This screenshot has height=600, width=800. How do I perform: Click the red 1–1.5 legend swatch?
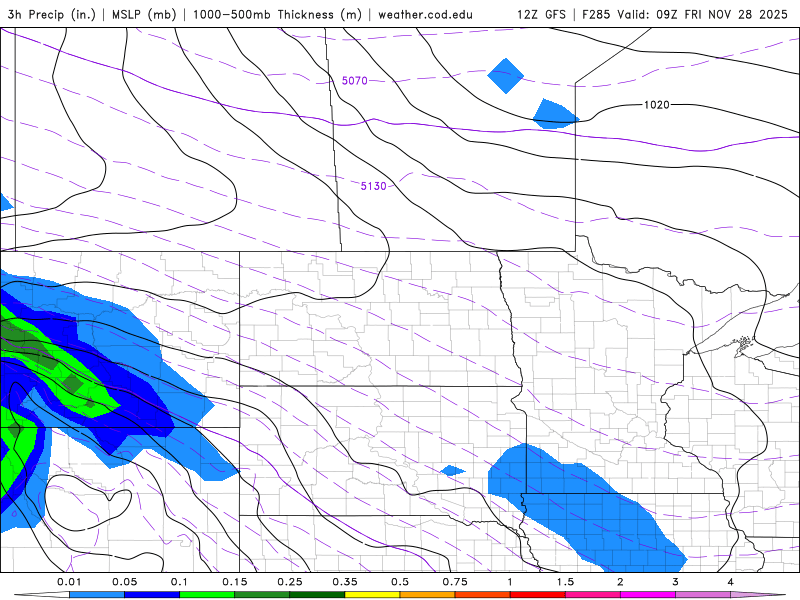coord(538,595)
